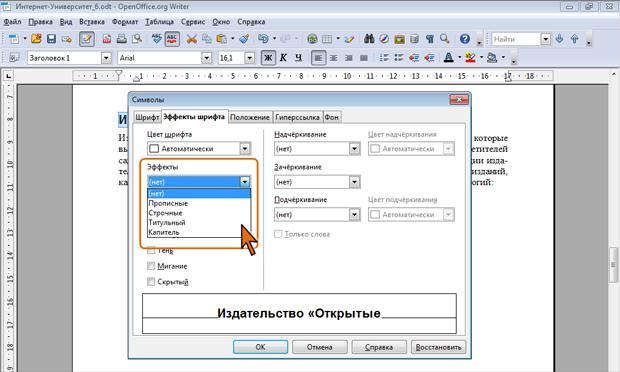The height and width of the screenshot is (372, 620).
Task: Click the Center alignment icon
Action: tap(333, 58)
